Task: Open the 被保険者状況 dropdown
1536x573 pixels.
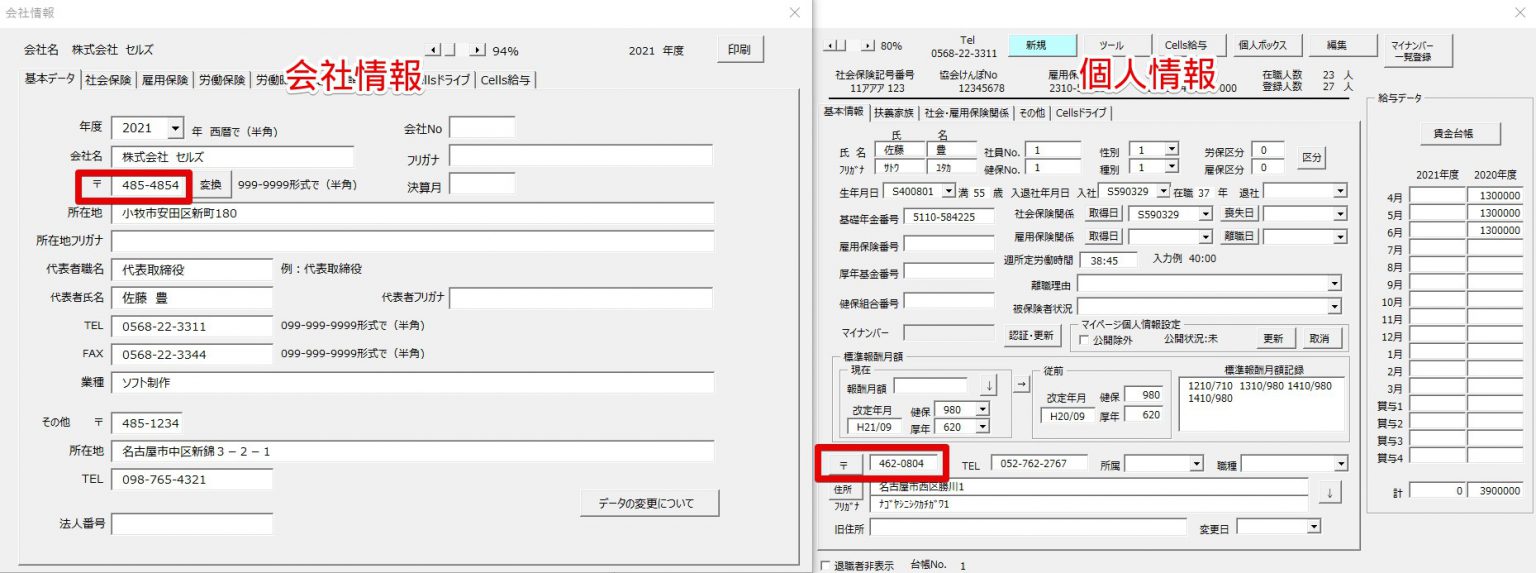Action: click(1334, 307)
